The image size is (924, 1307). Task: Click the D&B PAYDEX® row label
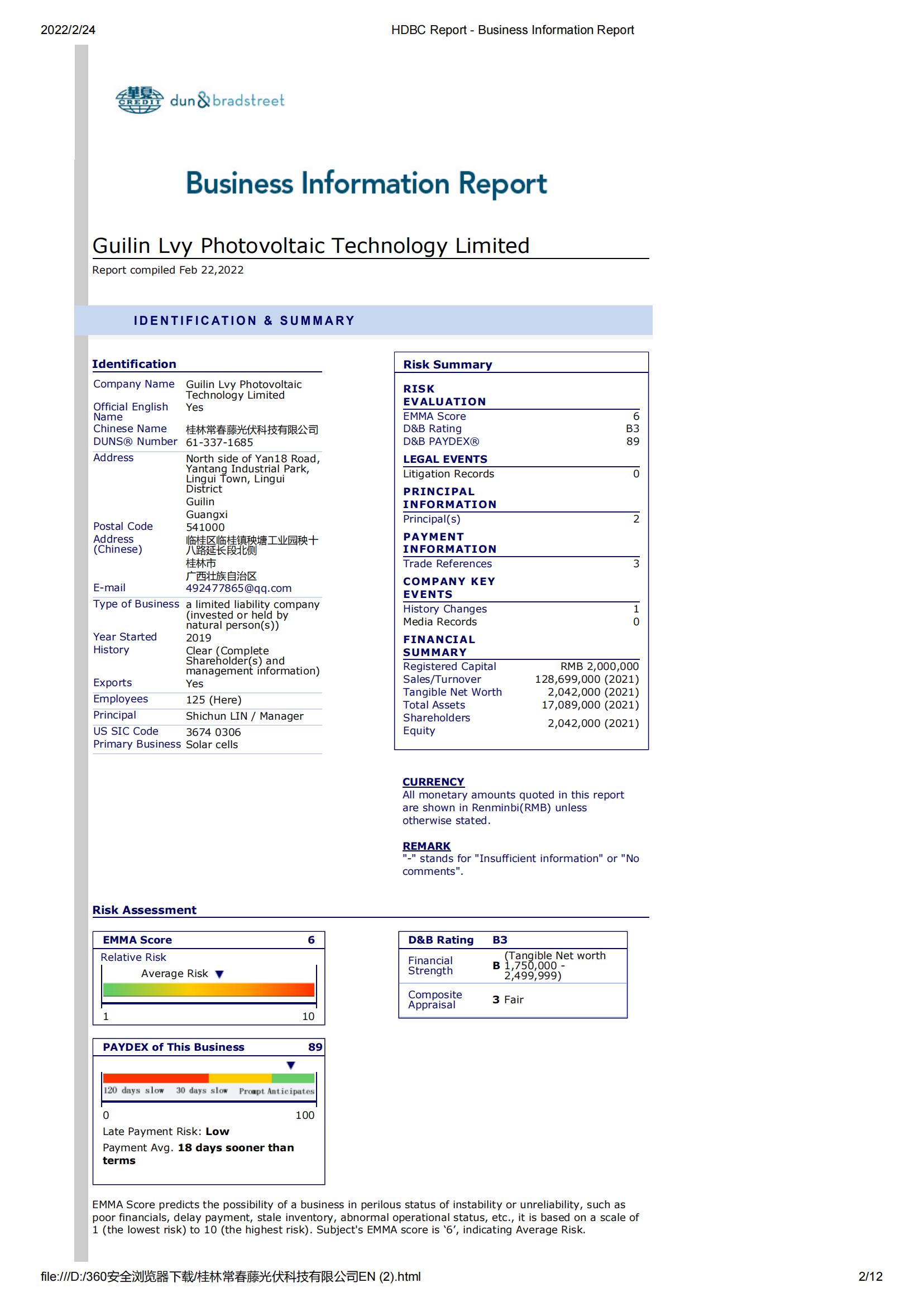[x=441, y=441]
